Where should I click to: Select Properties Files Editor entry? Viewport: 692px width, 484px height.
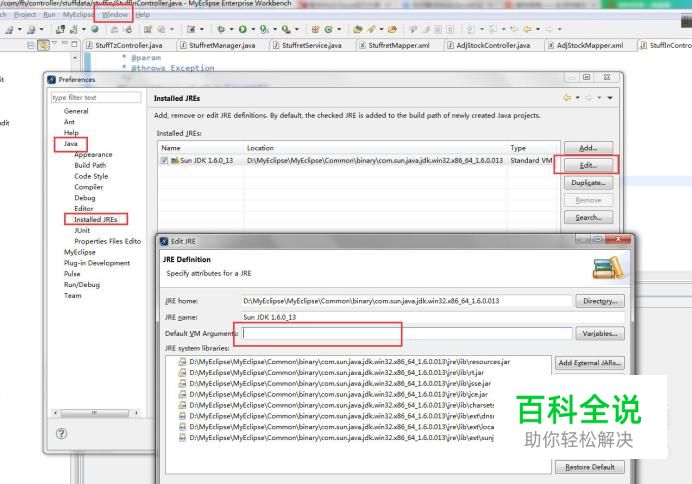click(x=108, y=241)
